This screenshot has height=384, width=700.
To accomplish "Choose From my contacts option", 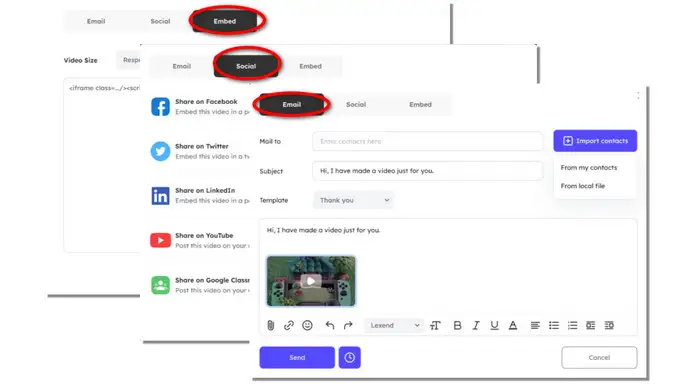I will click(589, 167).
